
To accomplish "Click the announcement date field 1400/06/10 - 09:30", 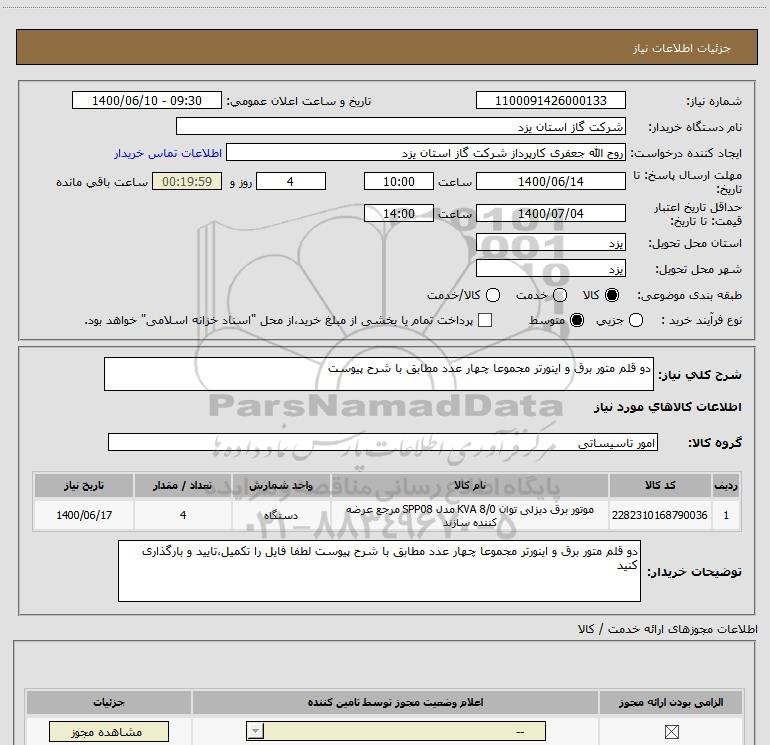I will (x=147, y=100).
